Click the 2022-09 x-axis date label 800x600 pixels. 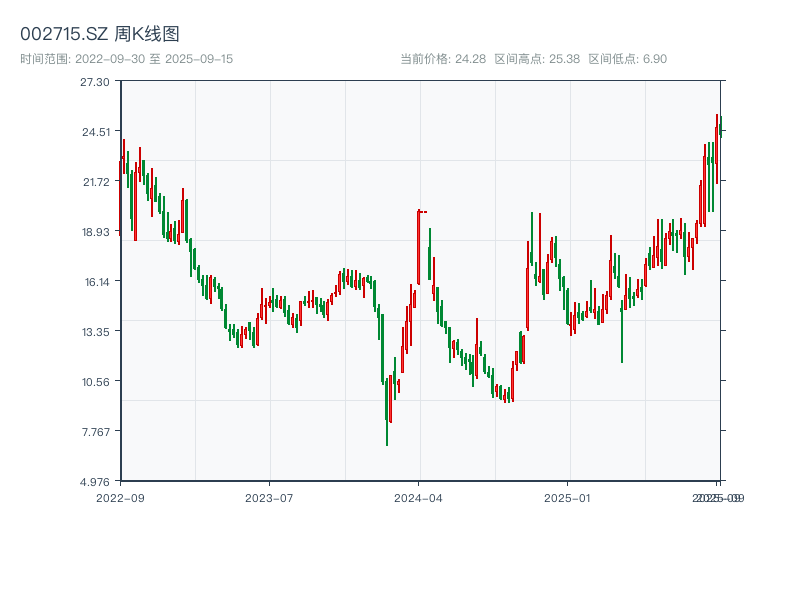(x=120, y=497)
